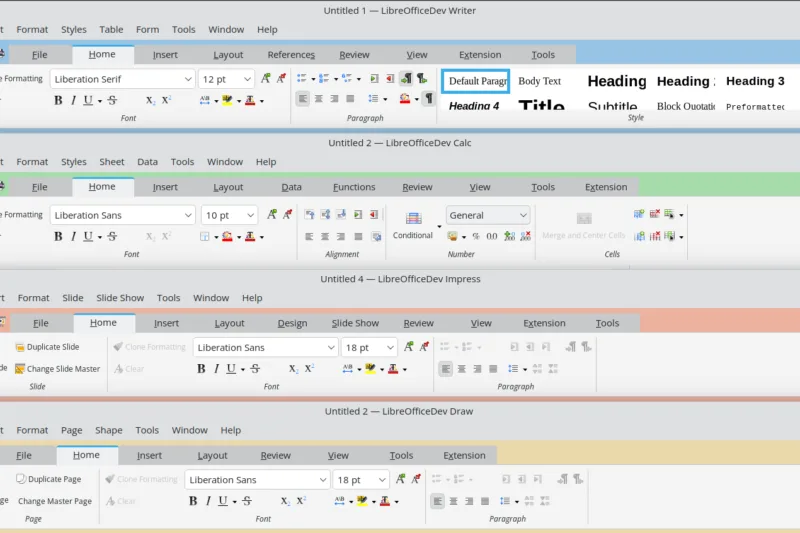800x533 pixels.
Task: Click Subscript icon in the Writer ribbon
Action: coord(150,100)
